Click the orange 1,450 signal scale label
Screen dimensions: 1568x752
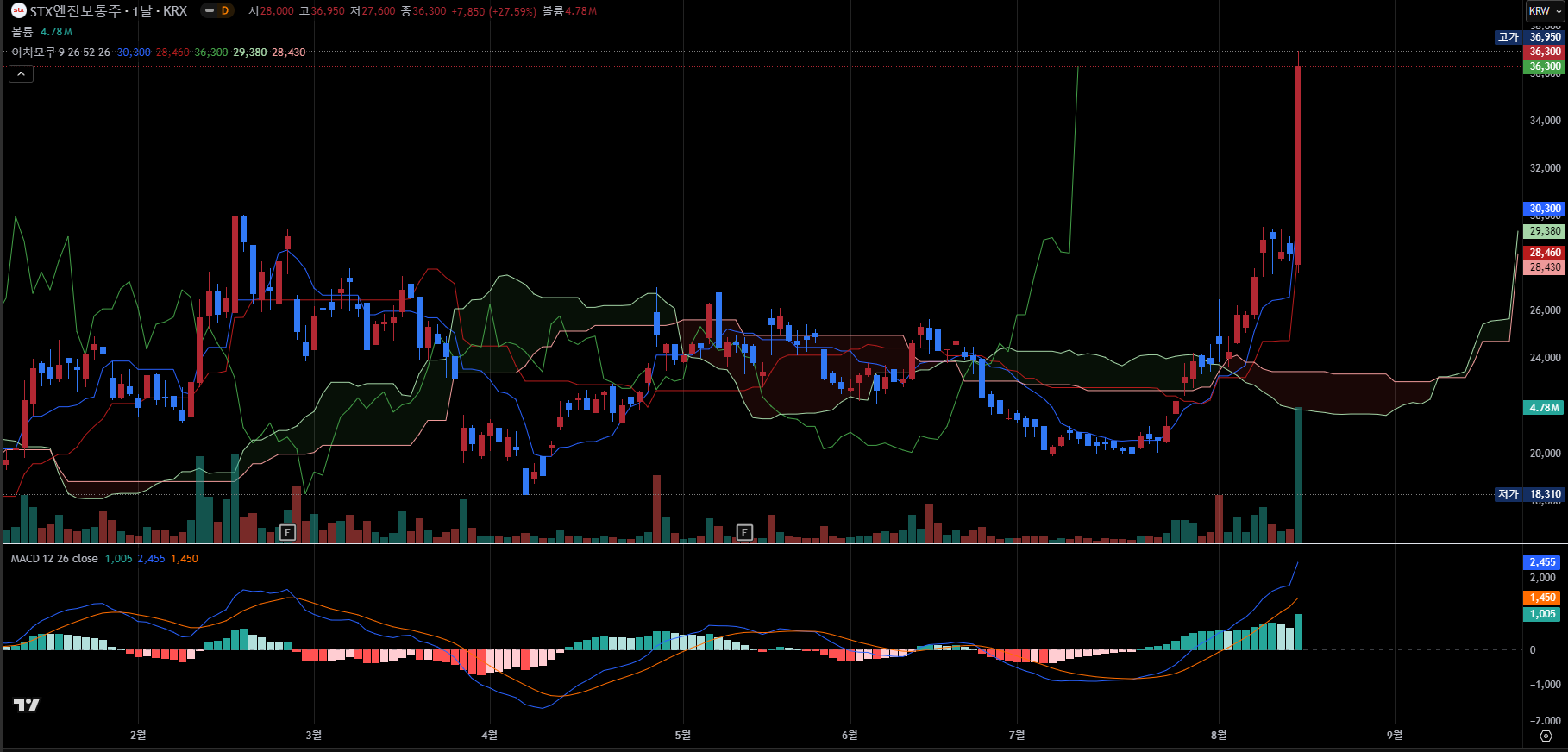1542,598
